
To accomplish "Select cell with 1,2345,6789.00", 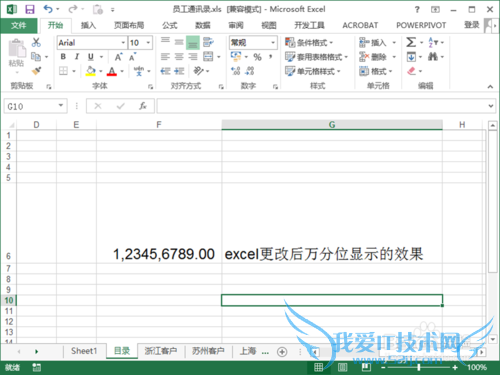I will [x=159, y=223].
